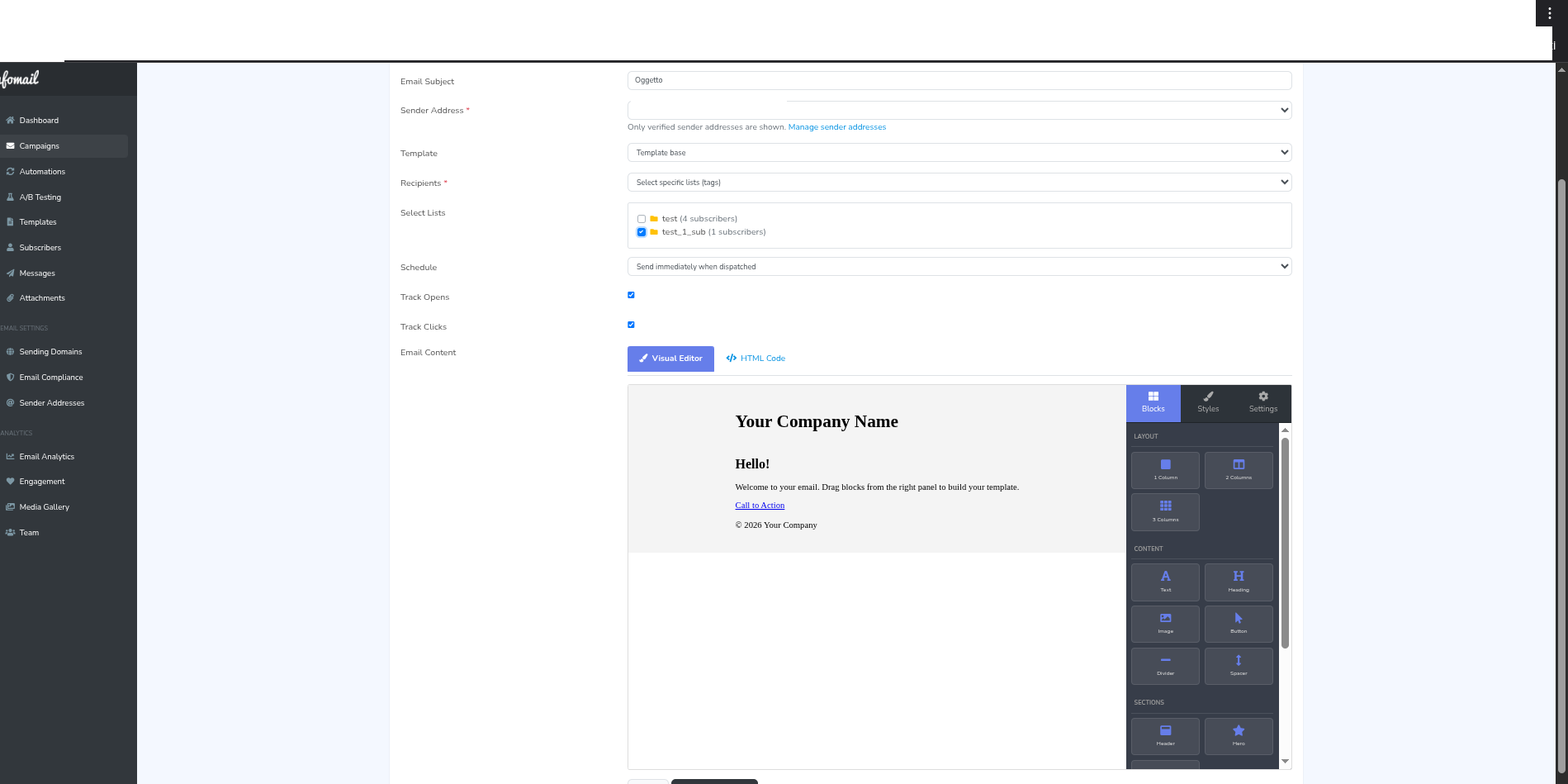
Task: Expand the Template dropdown
Action: 959,153
